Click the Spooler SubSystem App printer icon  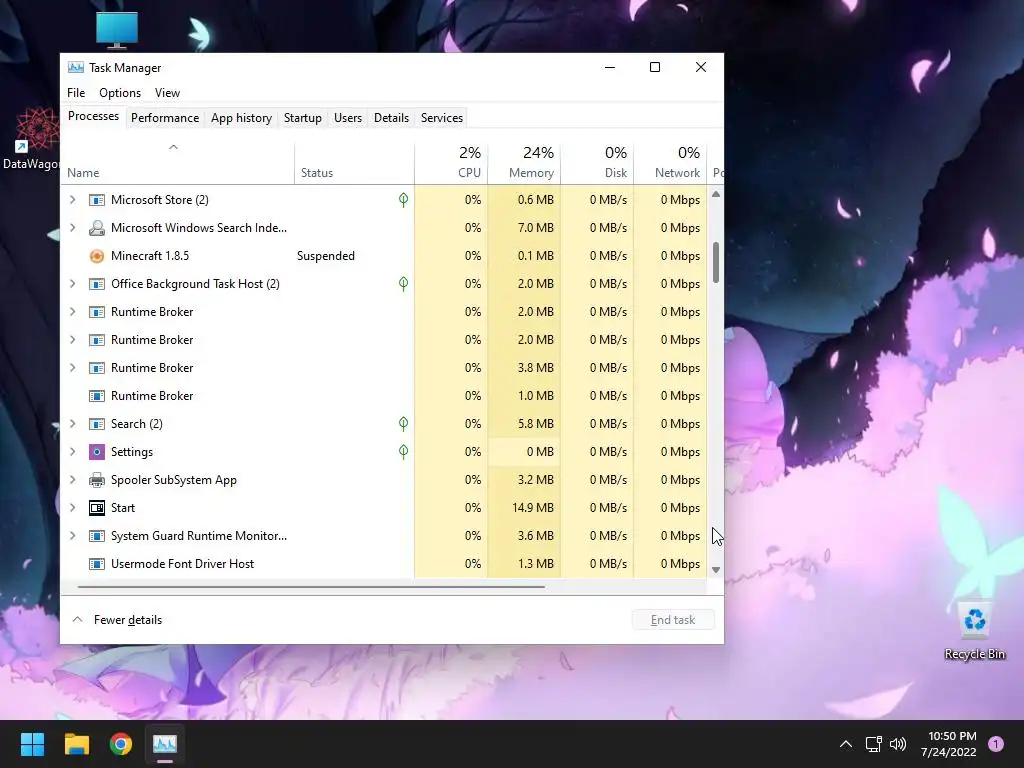tap(97, 480)
